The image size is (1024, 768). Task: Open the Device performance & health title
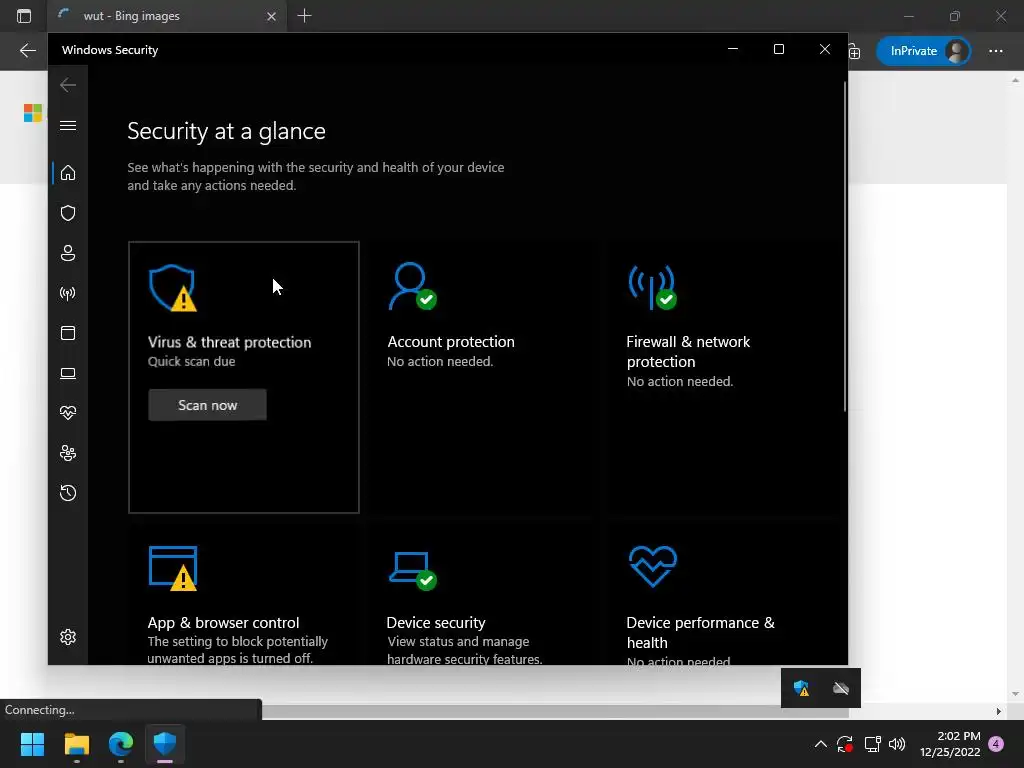[700, 632]
